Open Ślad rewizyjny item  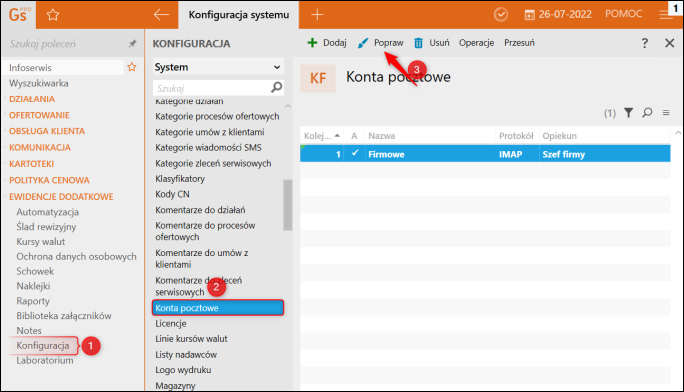pyautogui.click(x=46, y=227)
